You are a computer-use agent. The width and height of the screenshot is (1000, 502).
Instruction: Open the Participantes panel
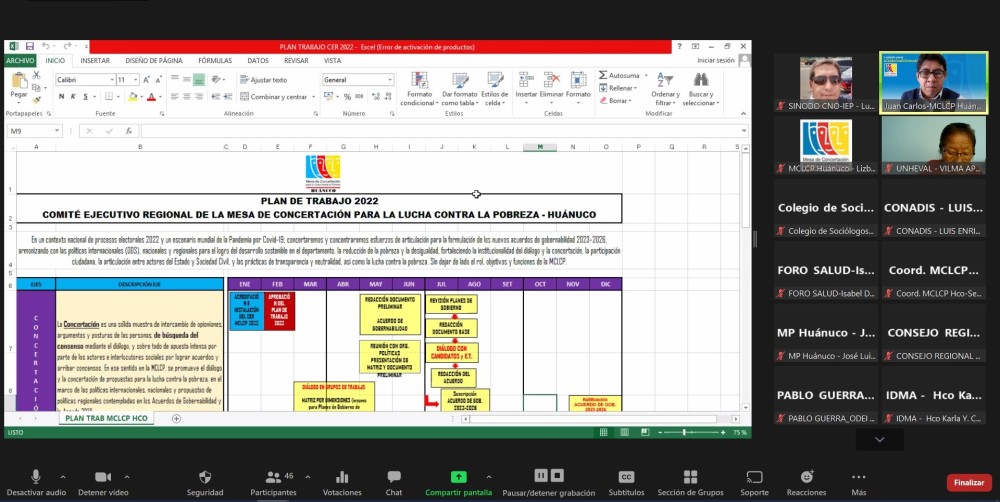tap(273, 478)
